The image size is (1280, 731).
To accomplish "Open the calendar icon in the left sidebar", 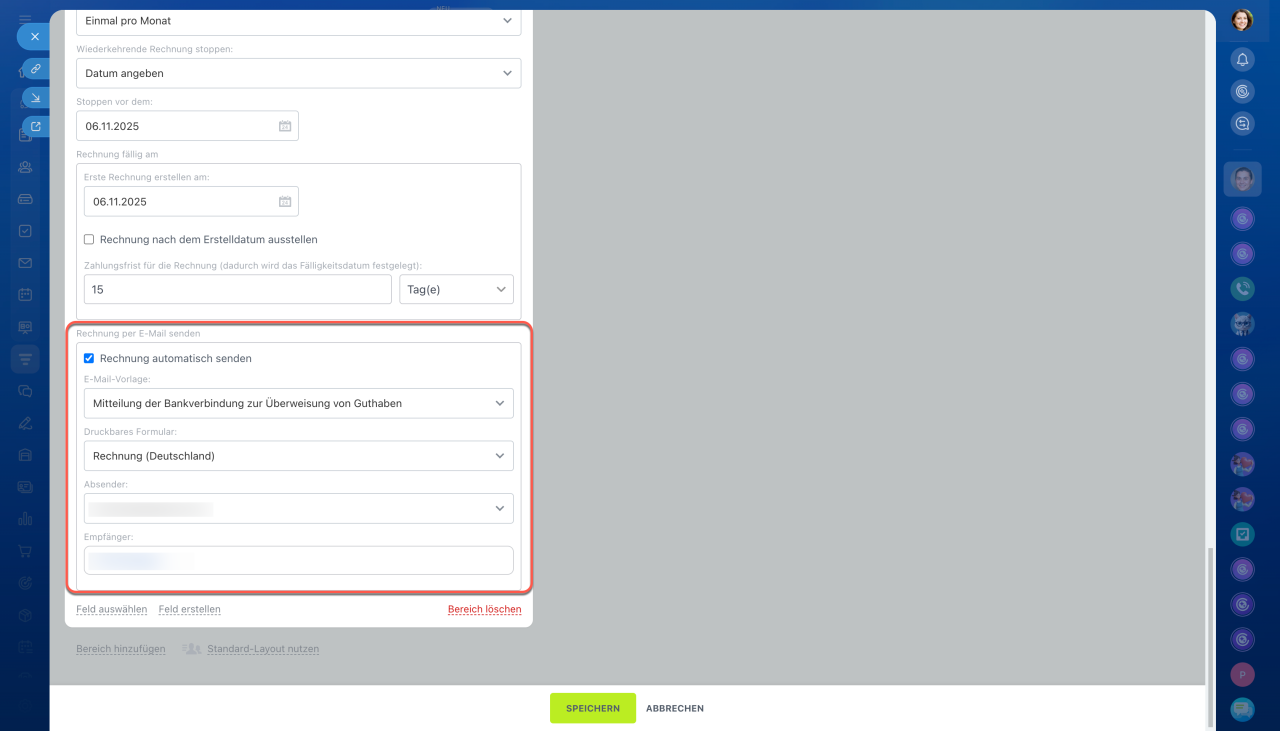I will (25, 295).
